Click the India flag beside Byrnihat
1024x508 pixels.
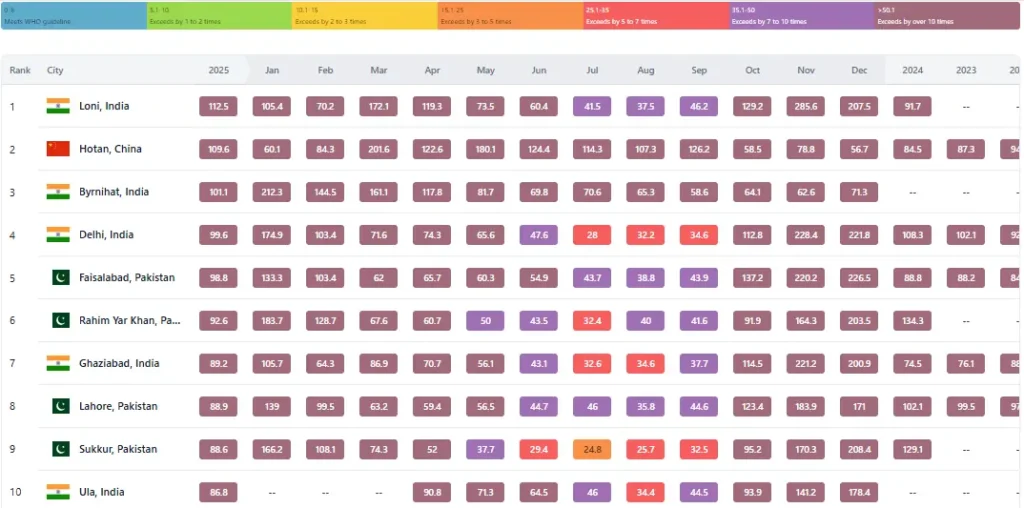(58, 192)
